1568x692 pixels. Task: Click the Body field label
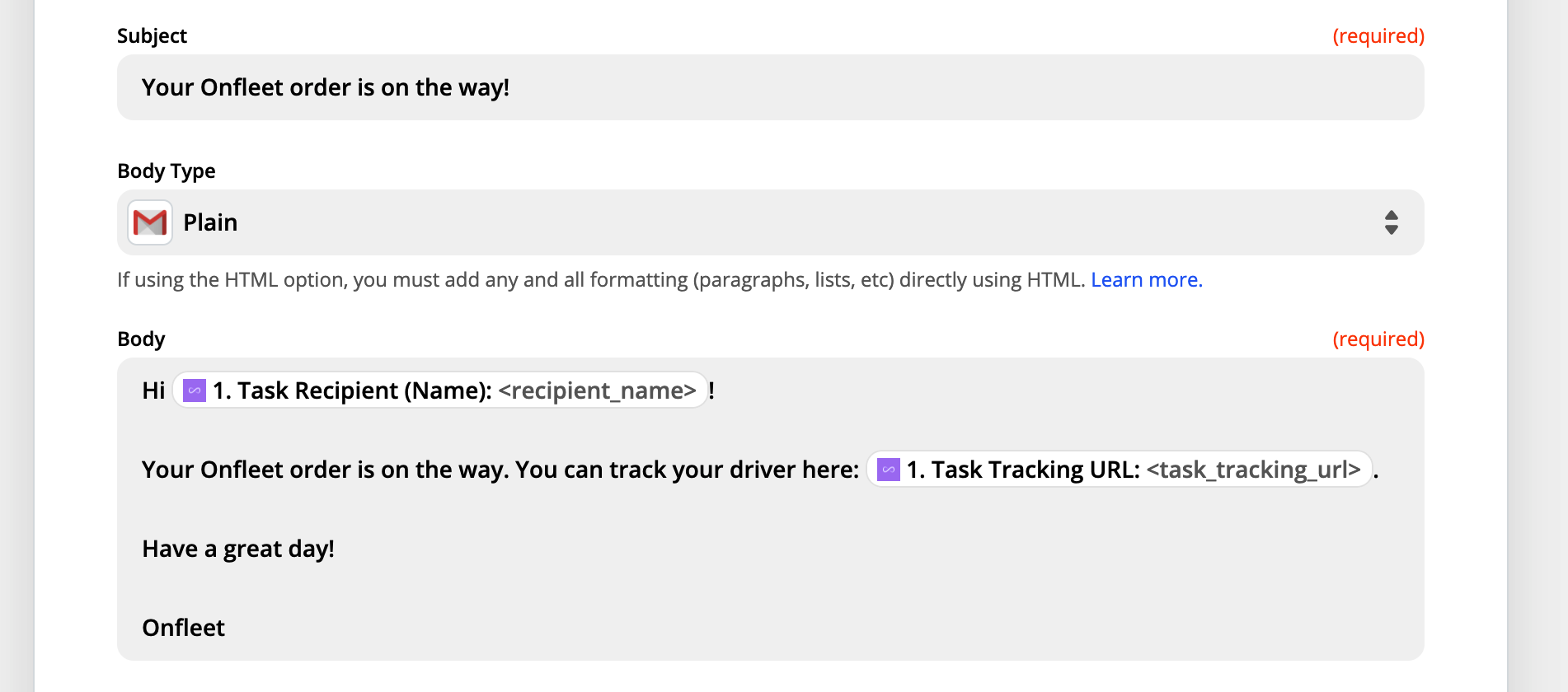[141, 339]
